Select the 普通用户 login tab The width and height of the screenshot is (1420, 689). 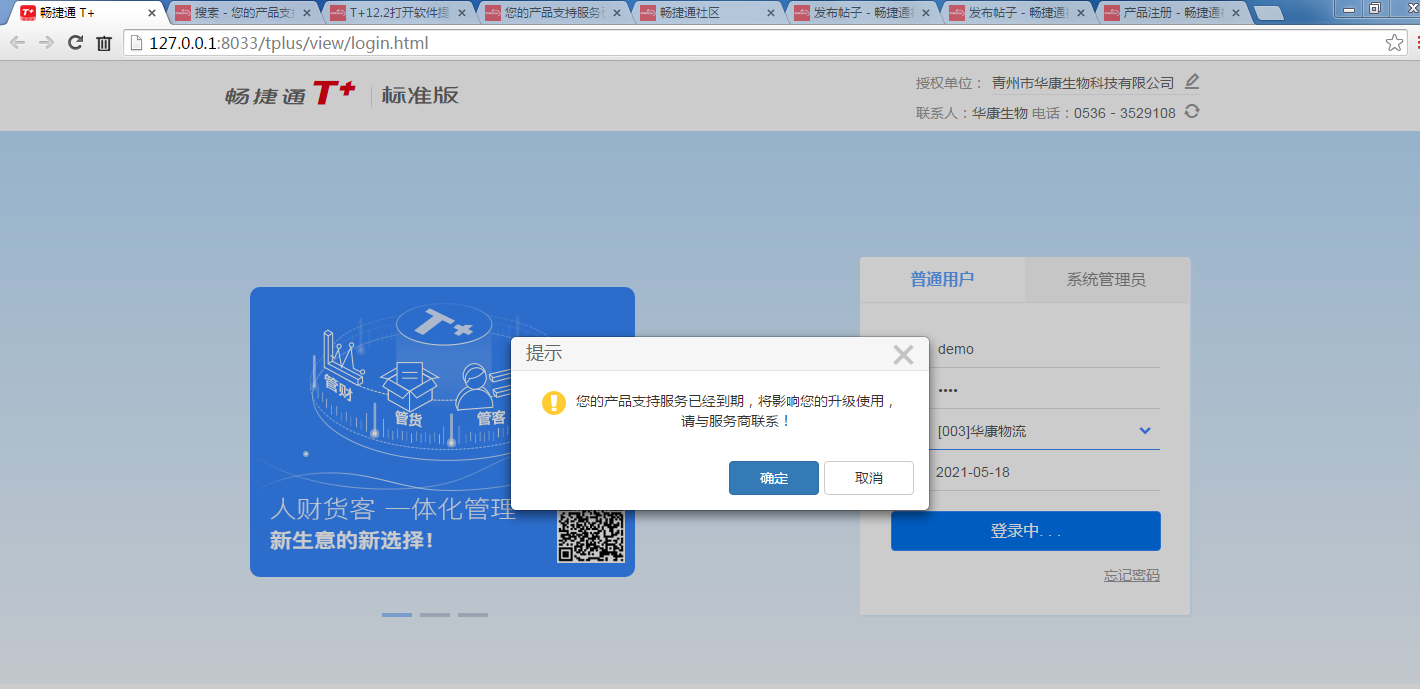(942, 280)
